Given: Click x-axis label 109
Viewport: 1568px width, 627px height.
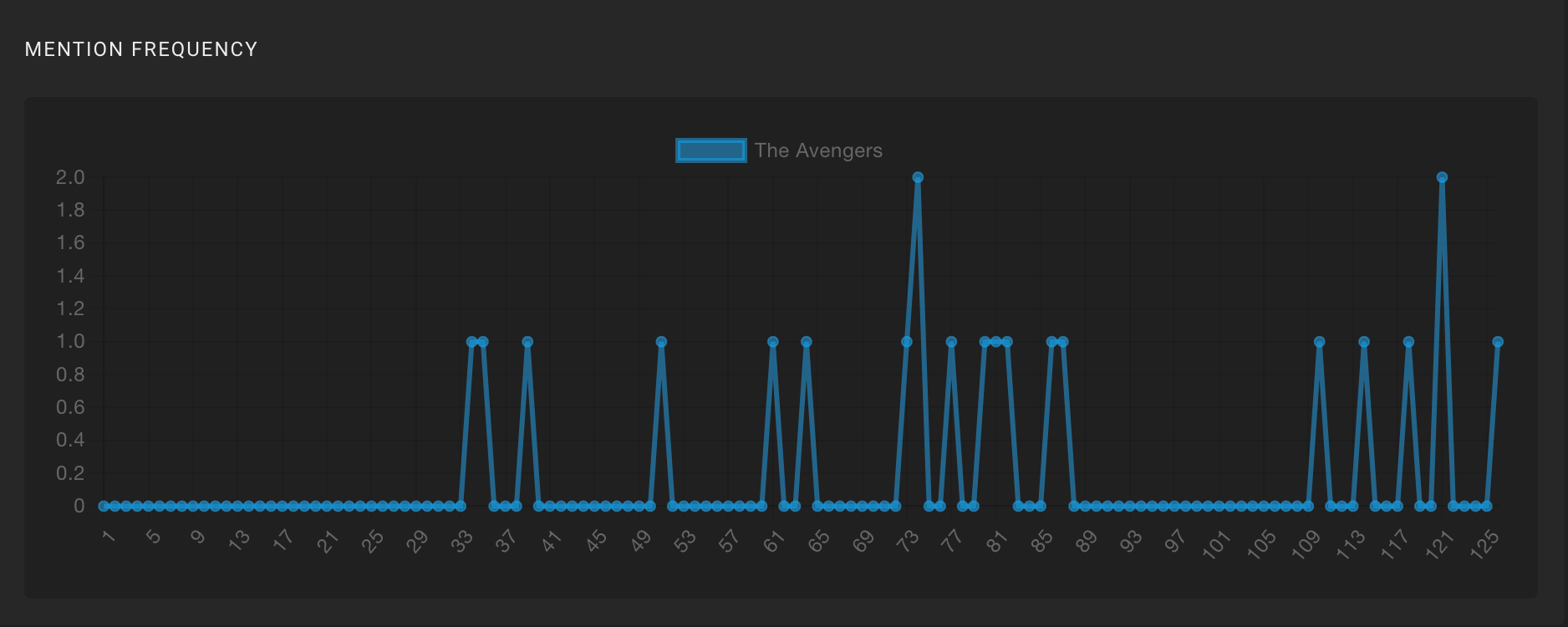Looking at the screenshot, I should click(1306, 545).
